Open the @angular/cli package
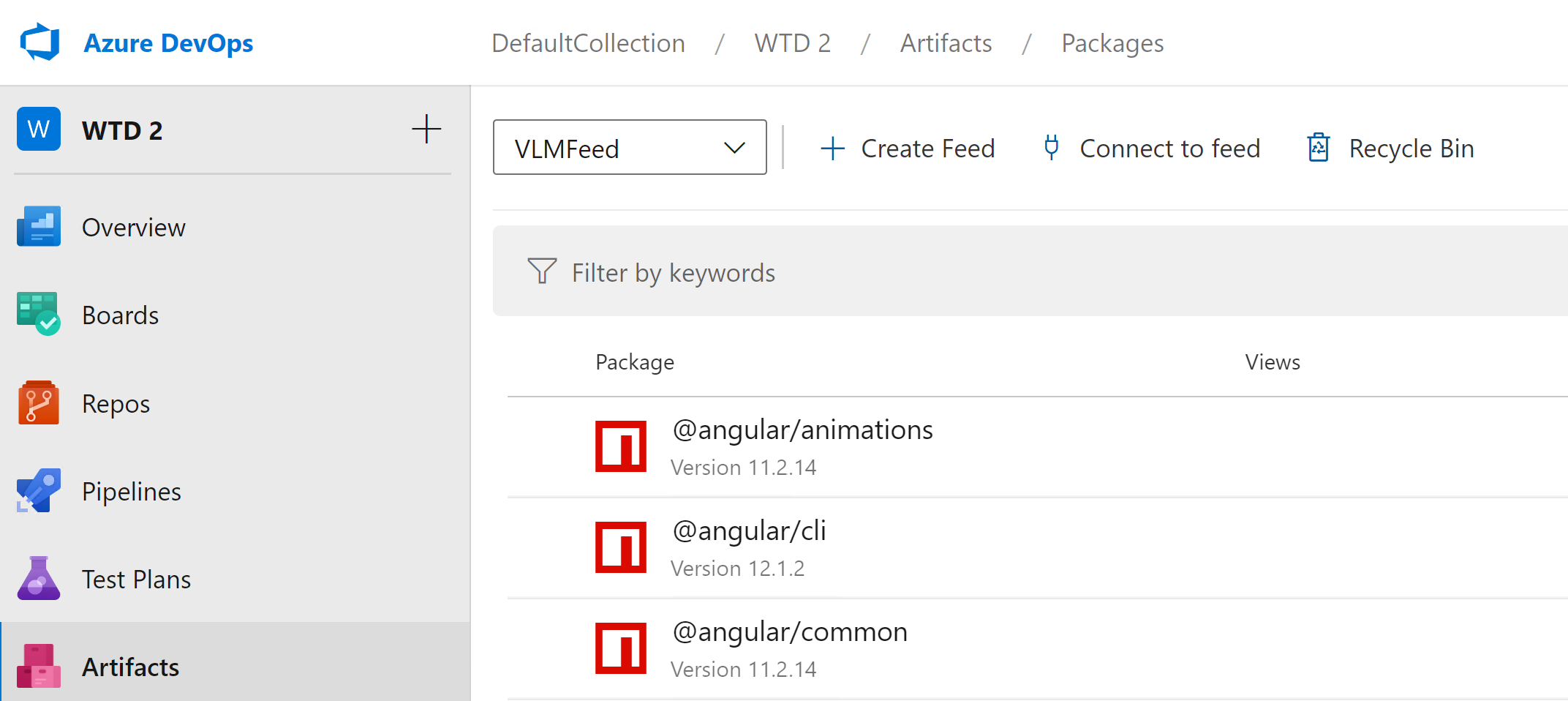This screenshot has width=1568, height=701. [749, 531]
